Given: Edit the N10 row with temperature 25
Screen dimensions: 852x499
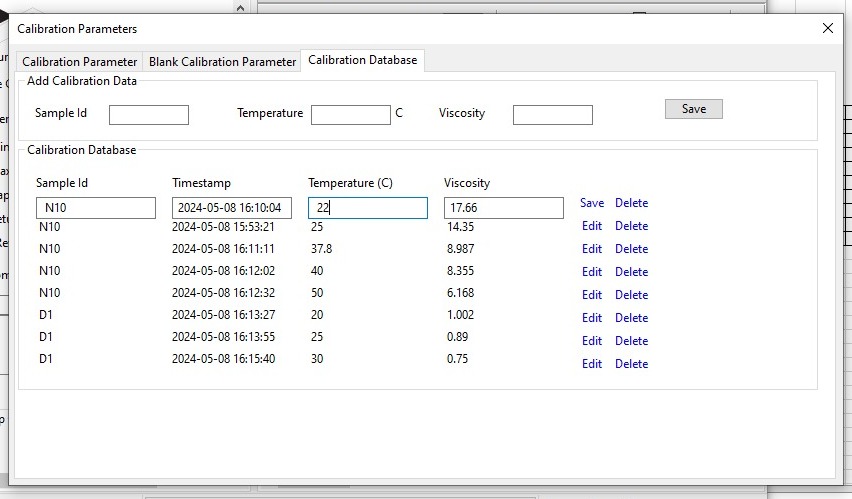Looking at the screenshot, I should point(592,226).
